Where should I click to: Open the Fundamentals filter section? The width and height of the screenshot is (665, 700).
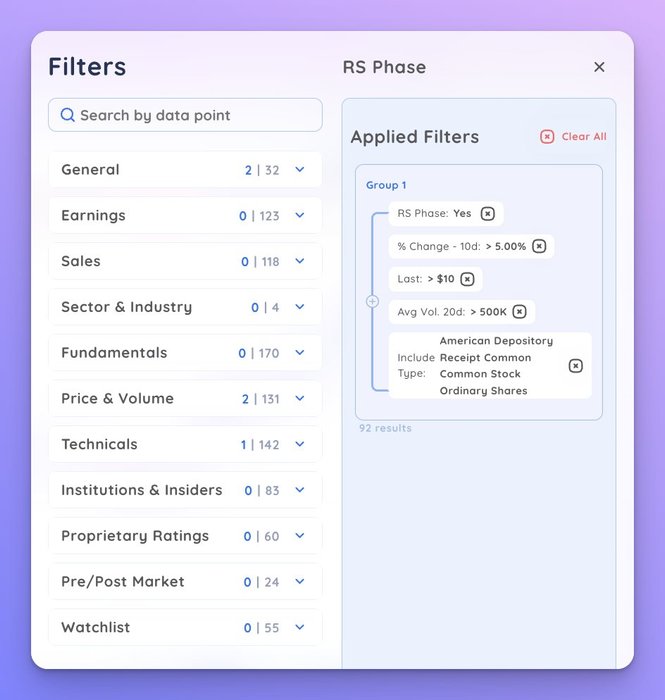299,353
